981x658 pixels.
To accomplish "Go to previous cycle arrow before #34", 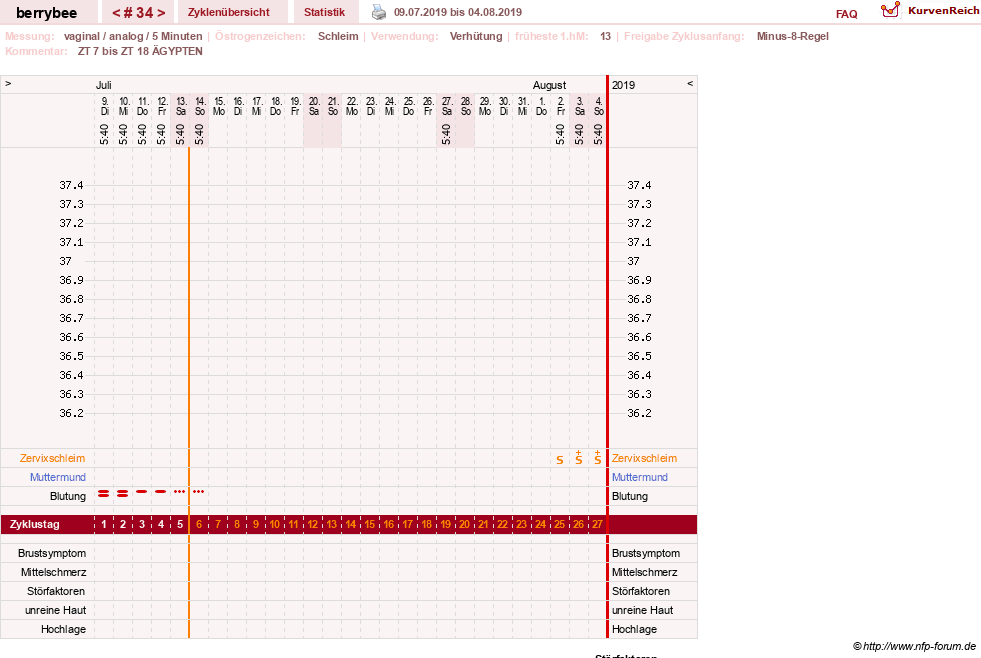I will point(116,13).
